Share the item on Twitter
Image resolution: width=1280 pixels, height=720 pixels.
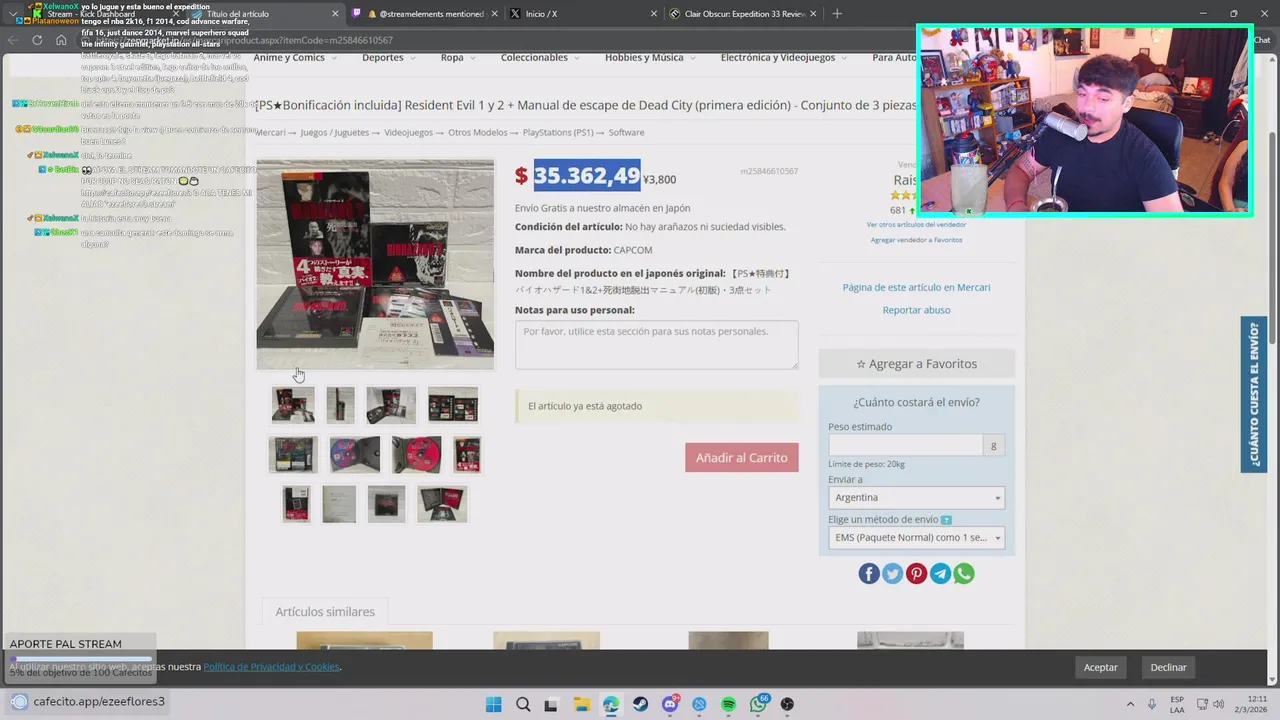[x=892, y=573]
